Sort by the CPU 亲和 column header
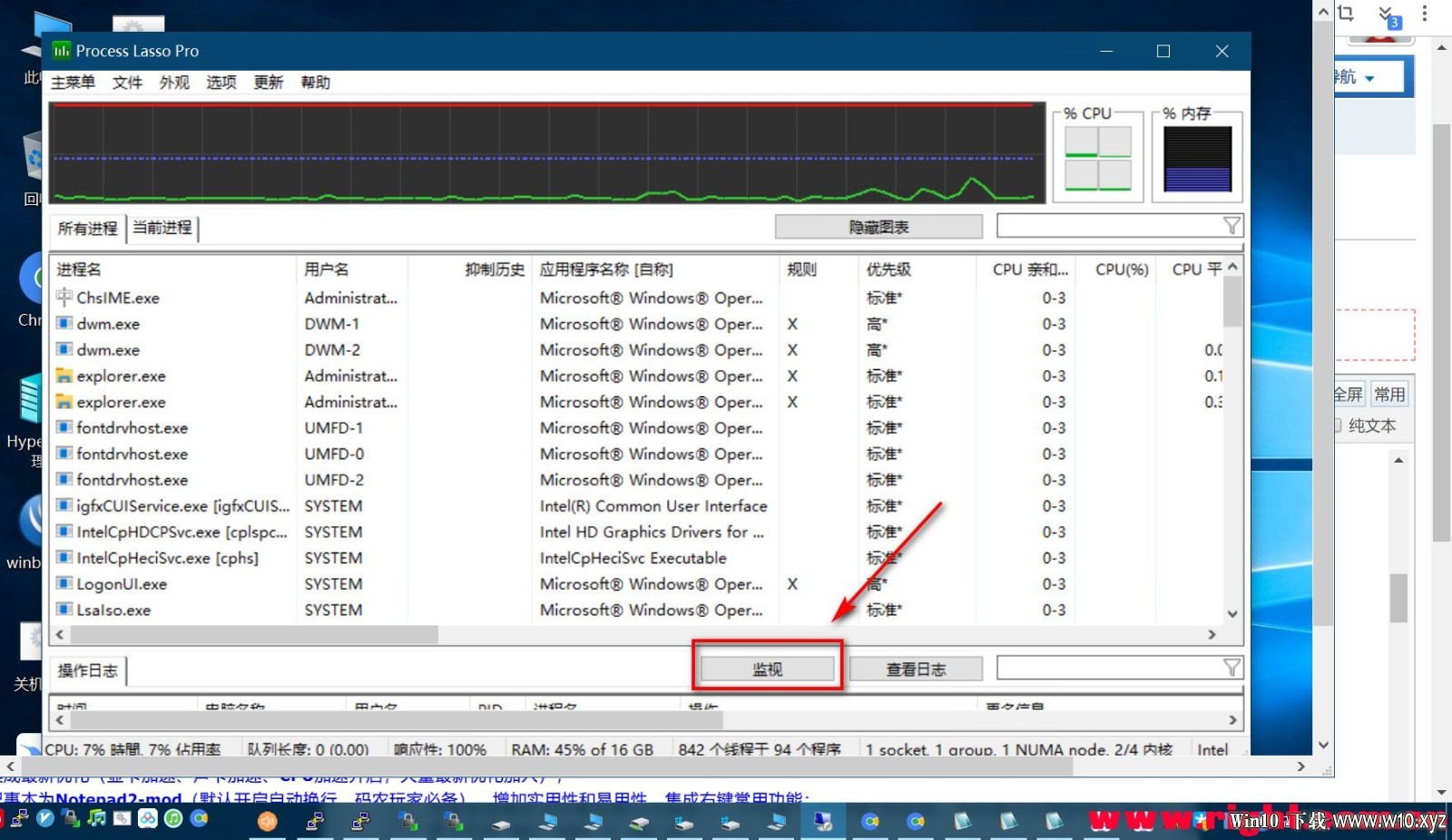The width and height of the screenshot is (1452, 840). click(x=1026, y=269)
